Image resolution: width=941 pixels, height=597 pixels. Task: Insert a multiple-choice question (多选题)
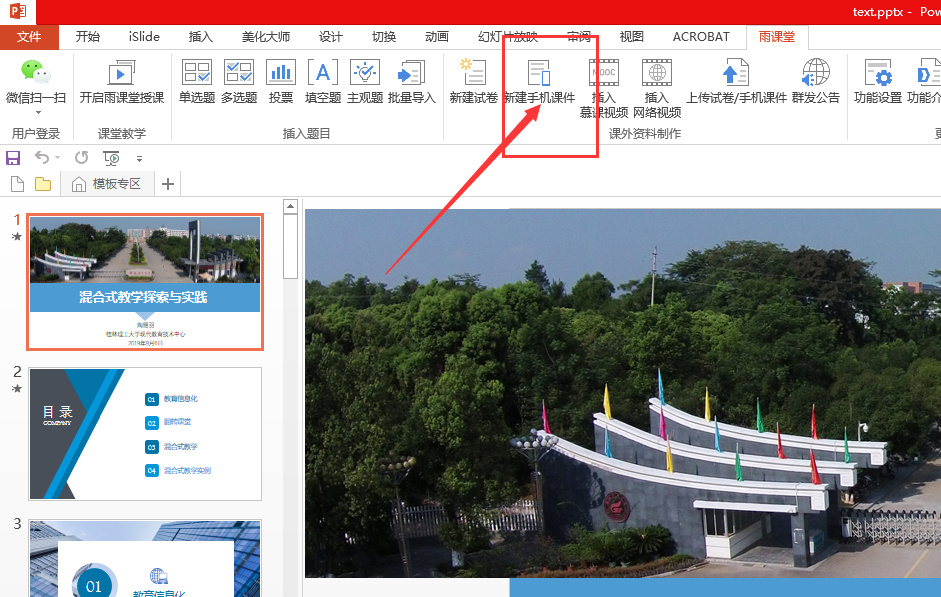pyautogui.click(x=239, y=82)
